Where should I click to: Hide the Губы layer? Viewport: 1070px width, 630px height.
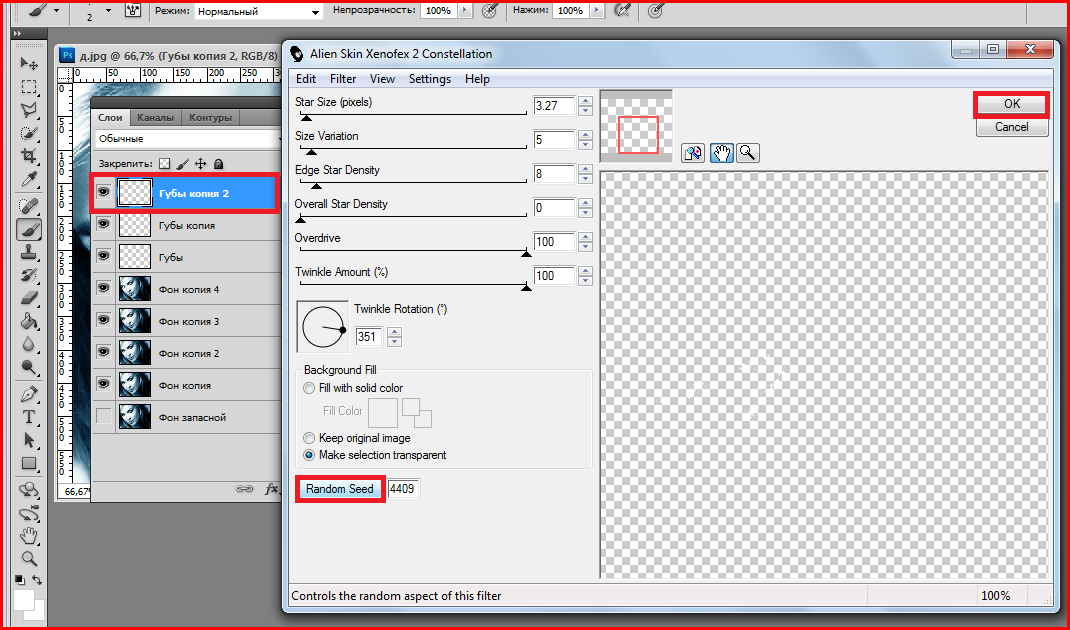click(103, 256)
